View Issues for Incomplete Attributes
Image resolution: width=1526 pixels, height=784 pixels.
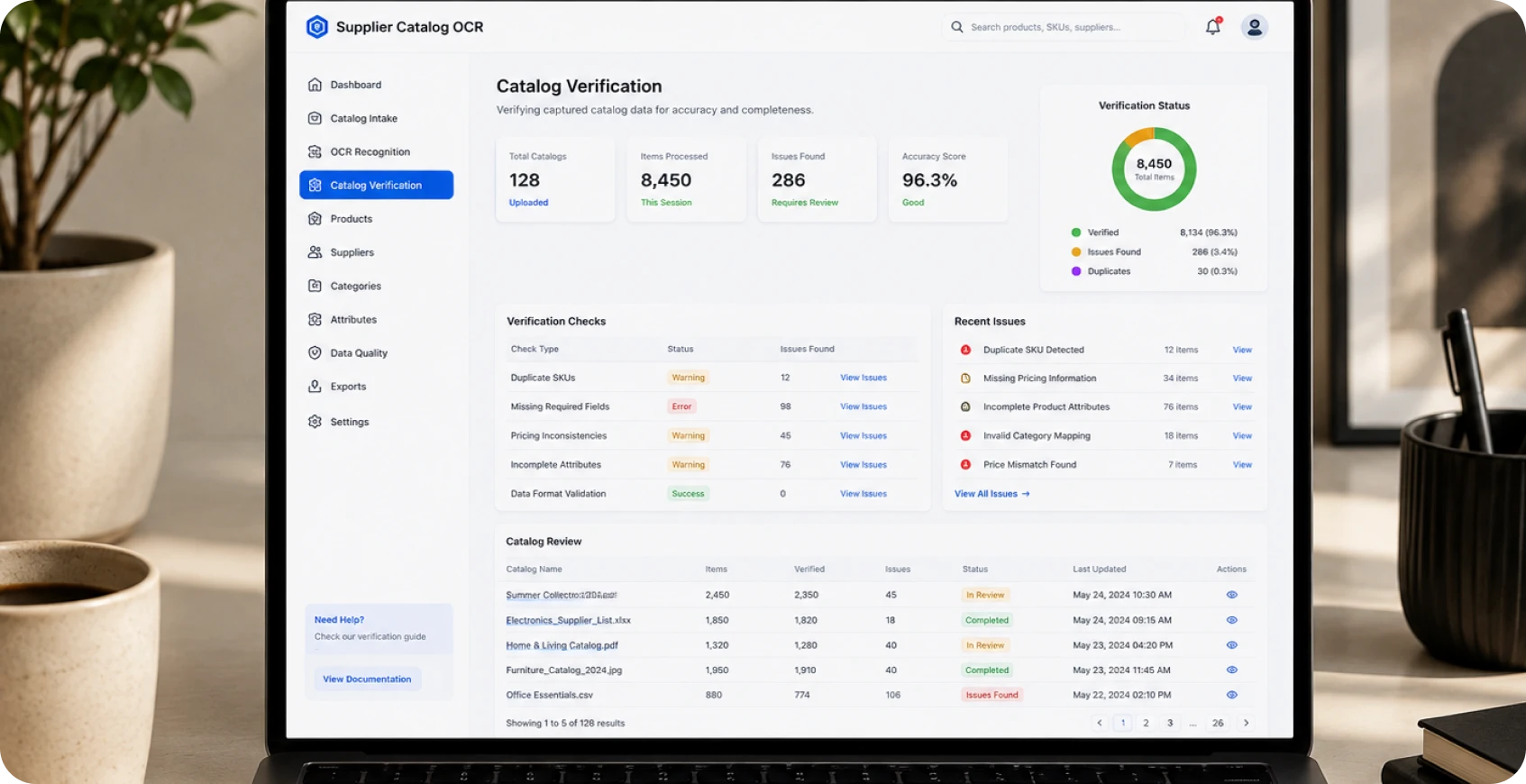[864, 465]
